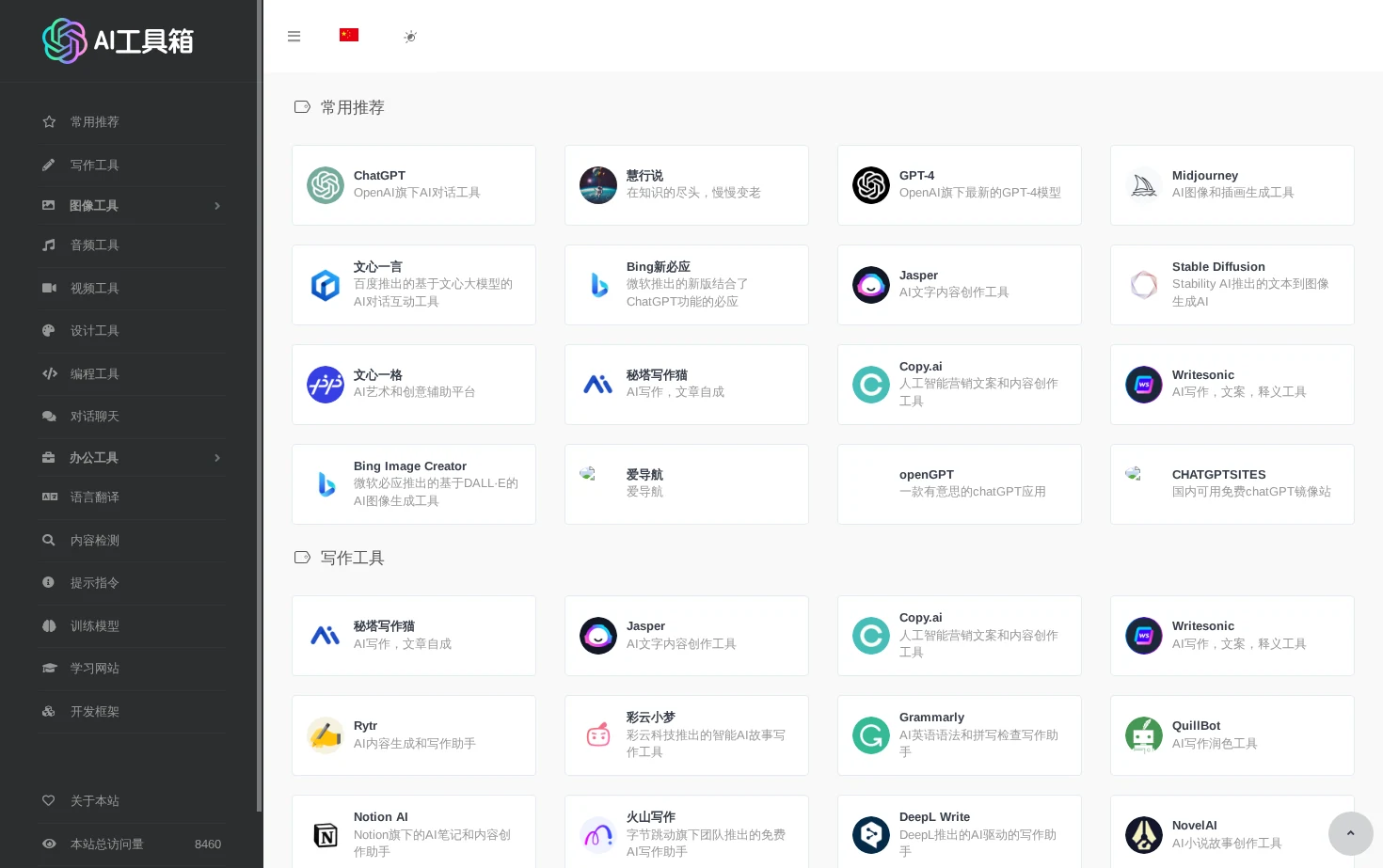1383x868 pixels.
Task: Click the 彩云小梦 robot icon
Action: (x=598, y=735)
